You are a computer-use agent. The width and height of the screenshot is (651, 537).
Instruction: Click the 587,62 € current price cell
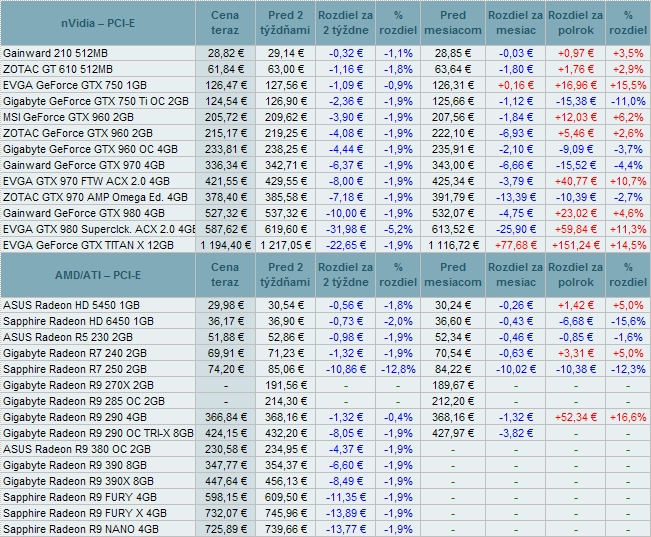(x=225, y=229)
